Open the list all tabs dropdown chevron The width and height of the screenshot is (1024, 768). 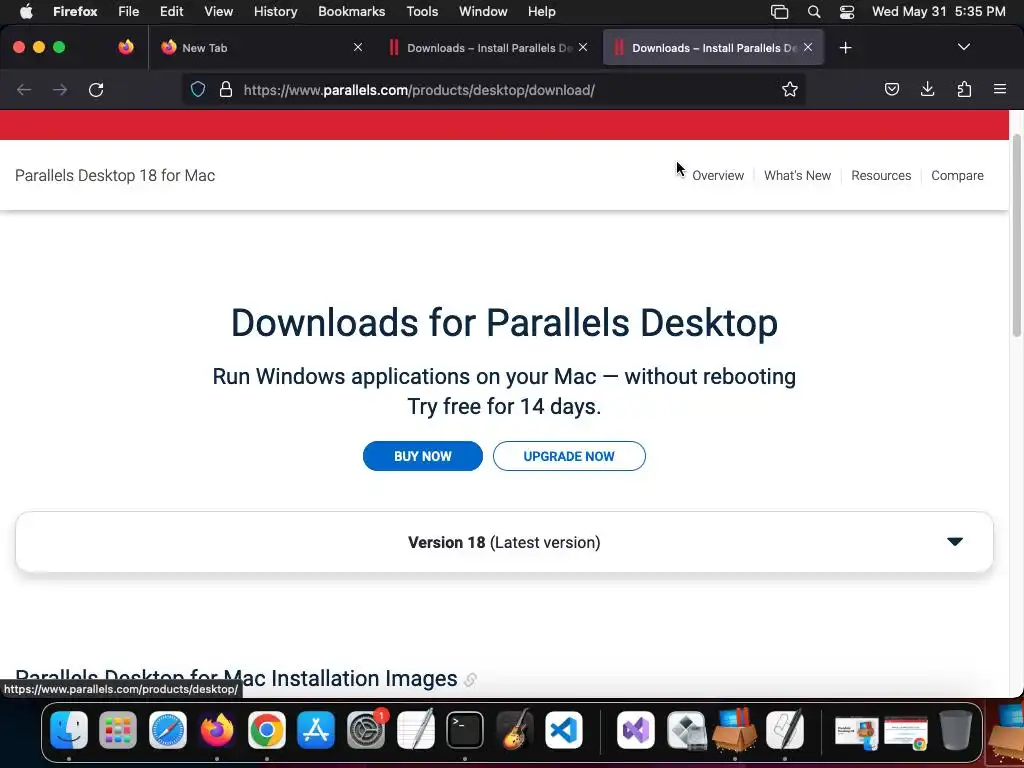coord(963,47)
